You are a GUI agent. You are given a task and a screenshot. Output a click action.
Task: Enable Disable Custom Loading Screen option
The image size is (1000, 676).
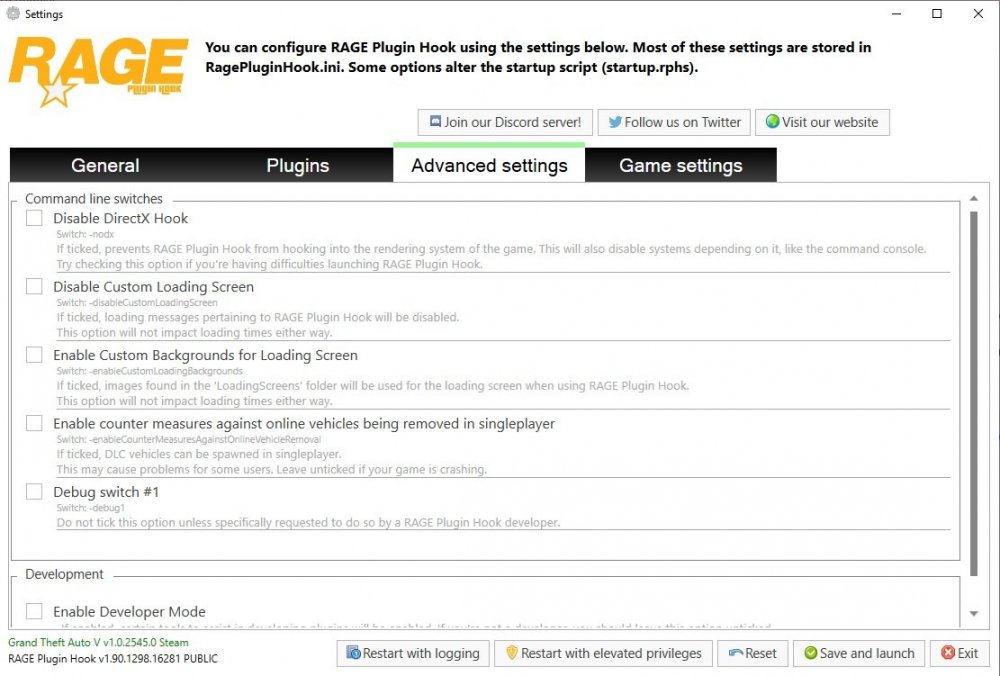tap(34, 287)
